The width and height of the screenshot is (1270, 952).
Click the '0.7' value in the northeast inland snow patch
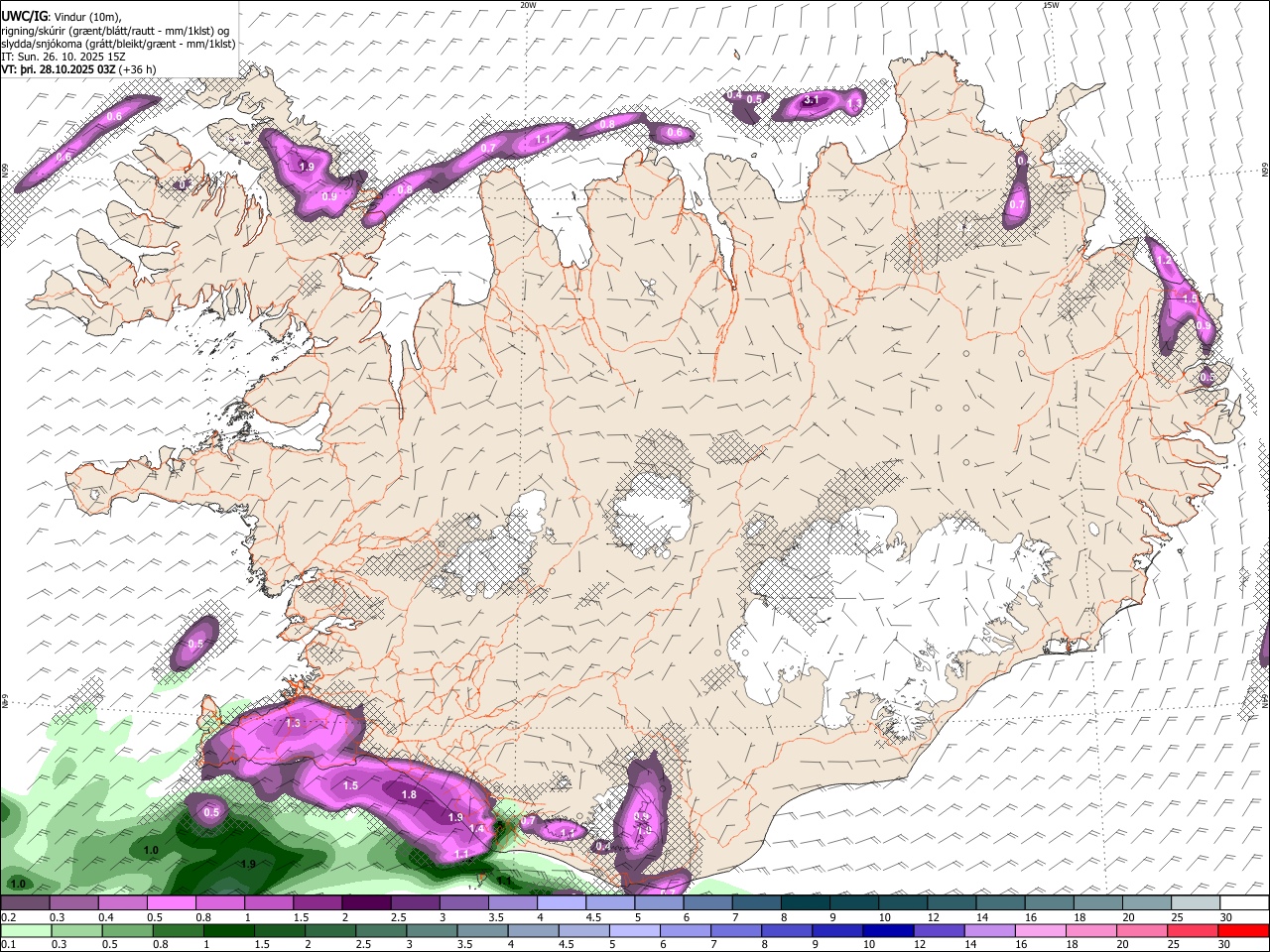(1017, 205)
